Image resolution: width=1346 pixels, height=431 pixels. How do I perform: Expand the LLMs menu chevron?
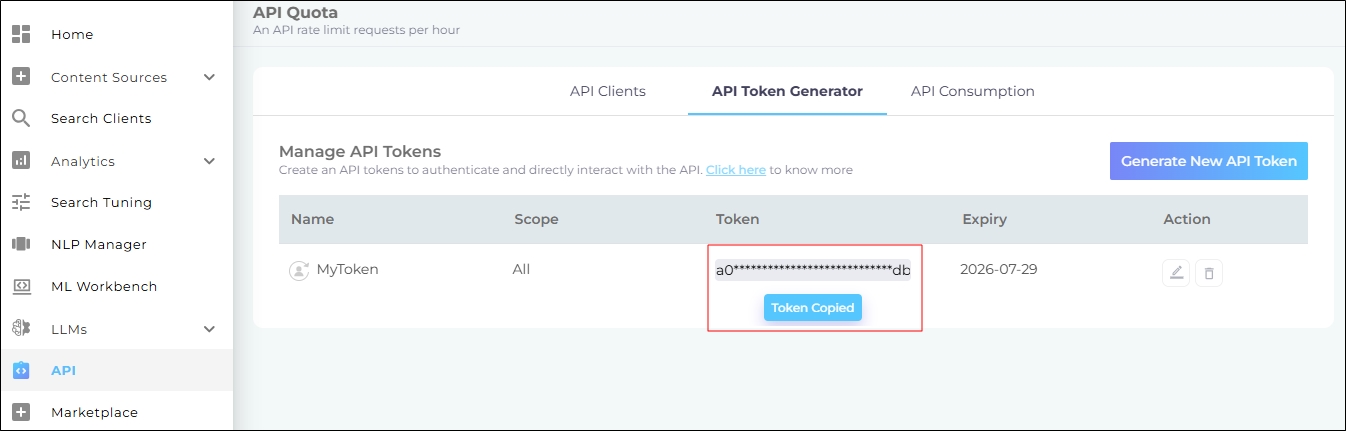tap(209, 329)
